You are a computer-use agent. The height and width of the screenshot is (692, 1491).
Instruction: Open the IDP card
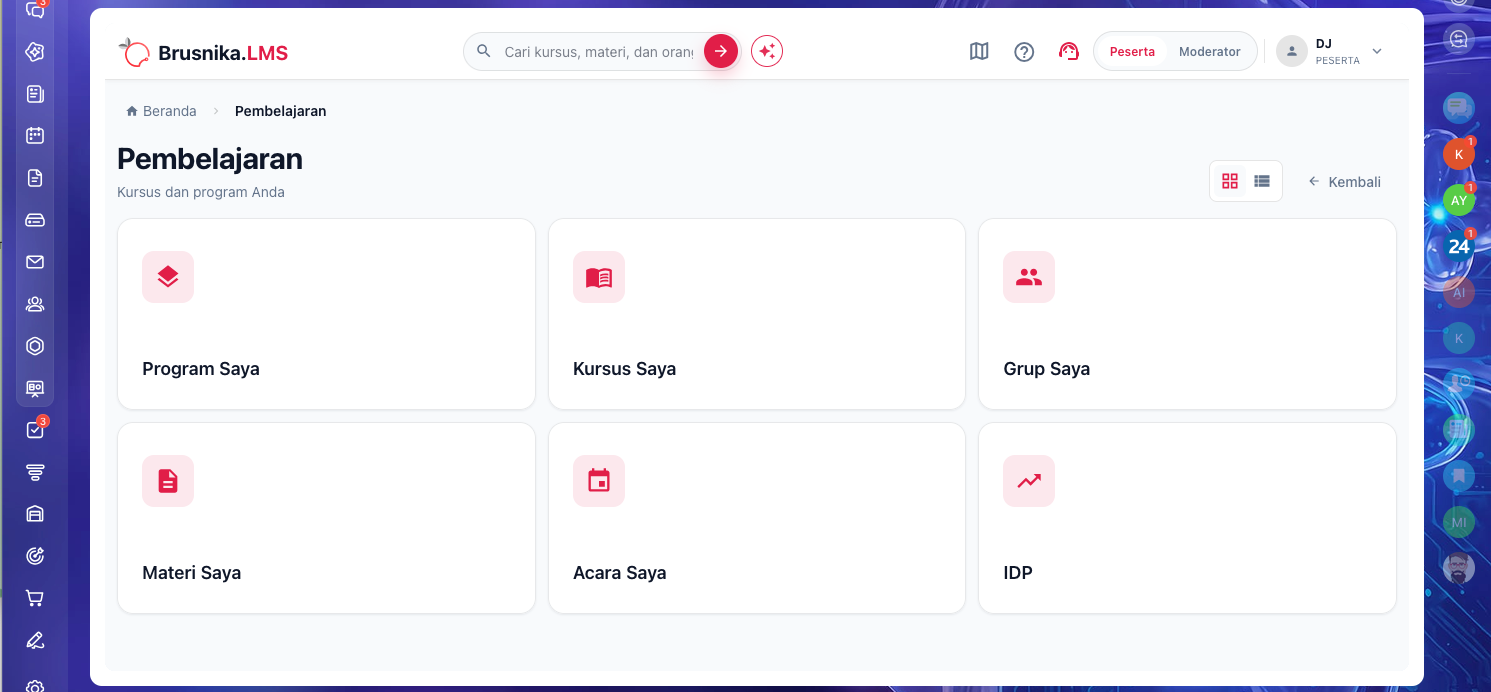point(1187,518)
